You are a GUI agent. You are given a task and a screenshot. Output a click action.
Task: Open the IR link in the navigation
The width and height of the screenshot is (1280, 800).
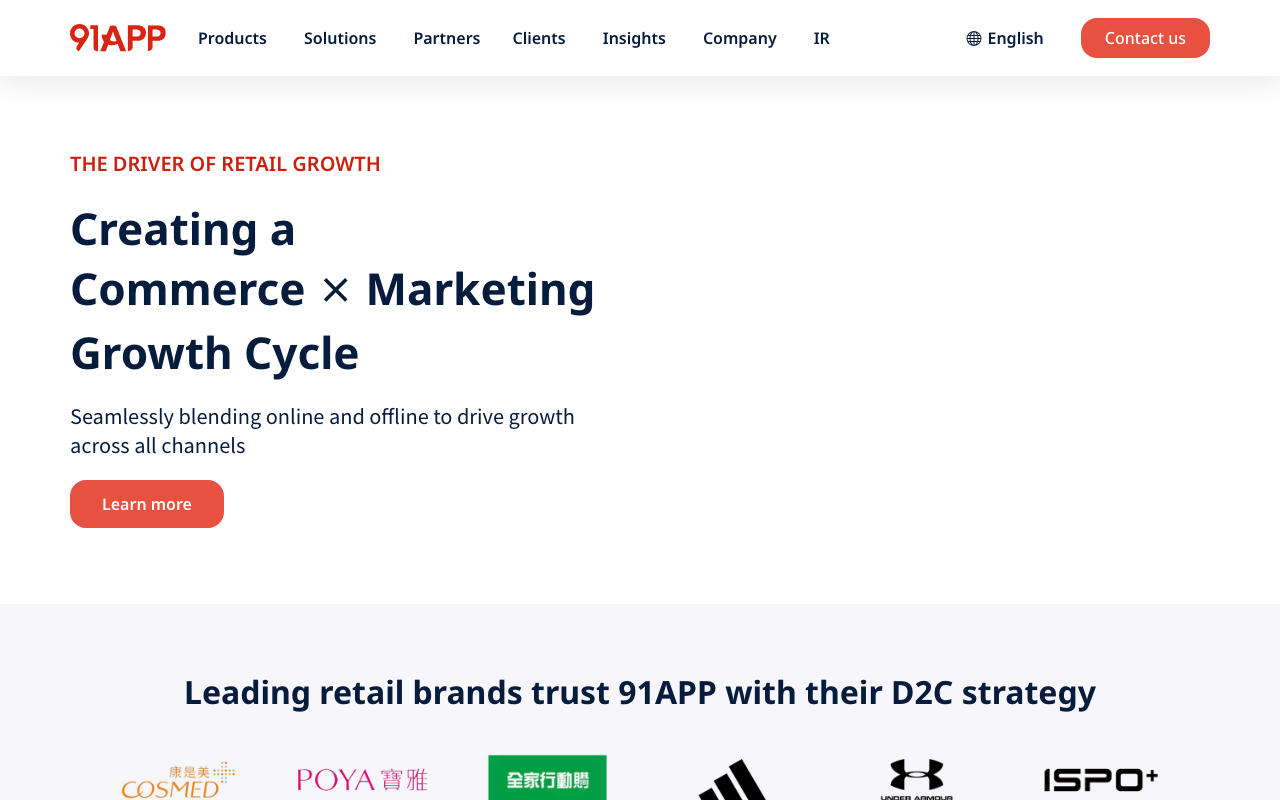pos(821,38)
